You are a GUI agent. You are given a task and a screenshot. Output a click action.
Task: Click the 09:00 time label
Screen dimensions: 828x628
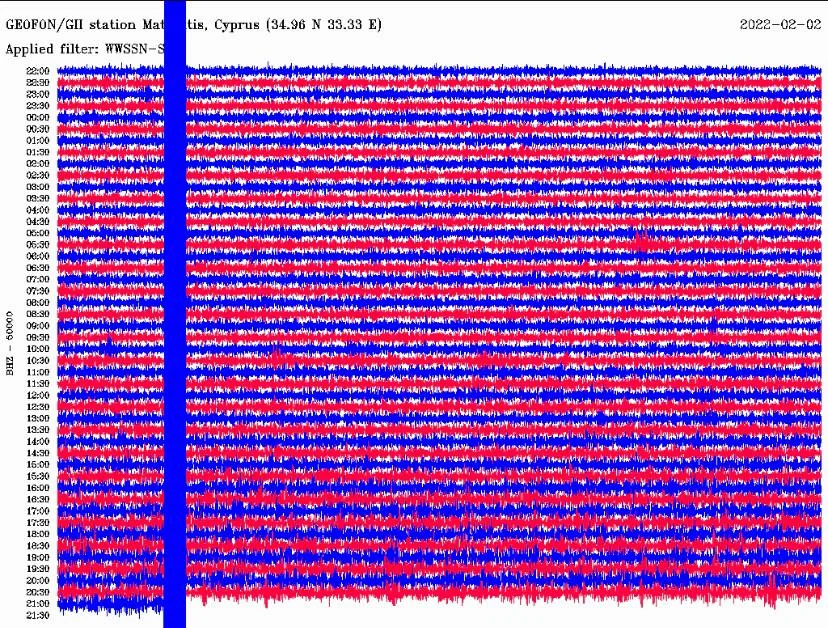pyautogui.click(x=38, y=326)
